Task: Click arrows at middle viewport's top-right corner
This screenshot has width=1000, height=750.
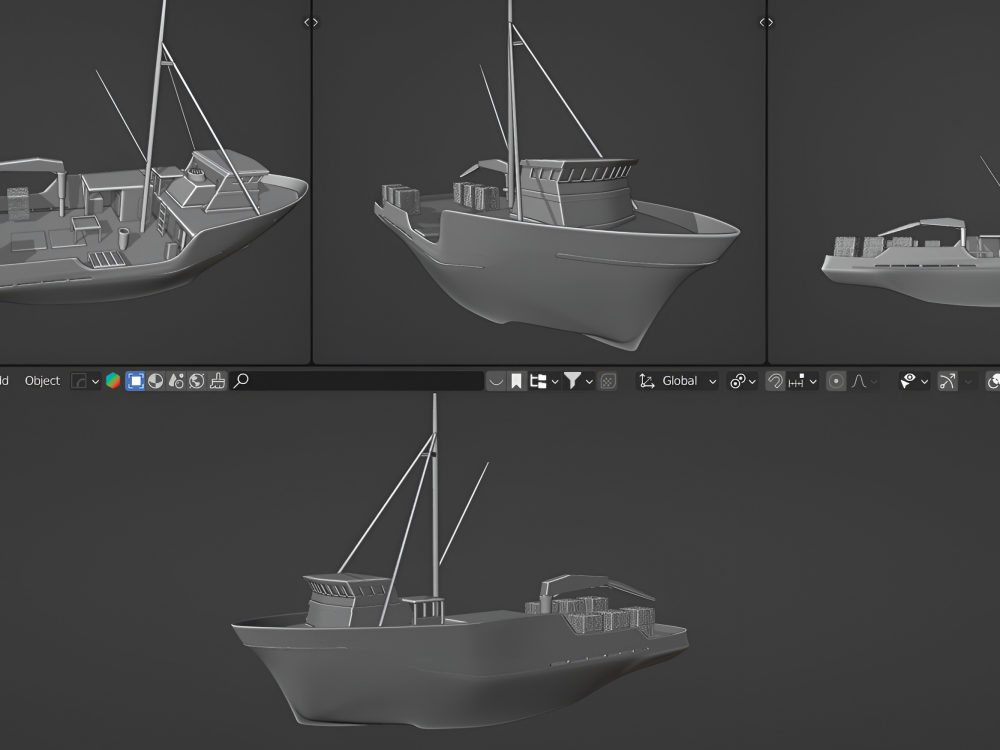Action: tap(766, 22)
